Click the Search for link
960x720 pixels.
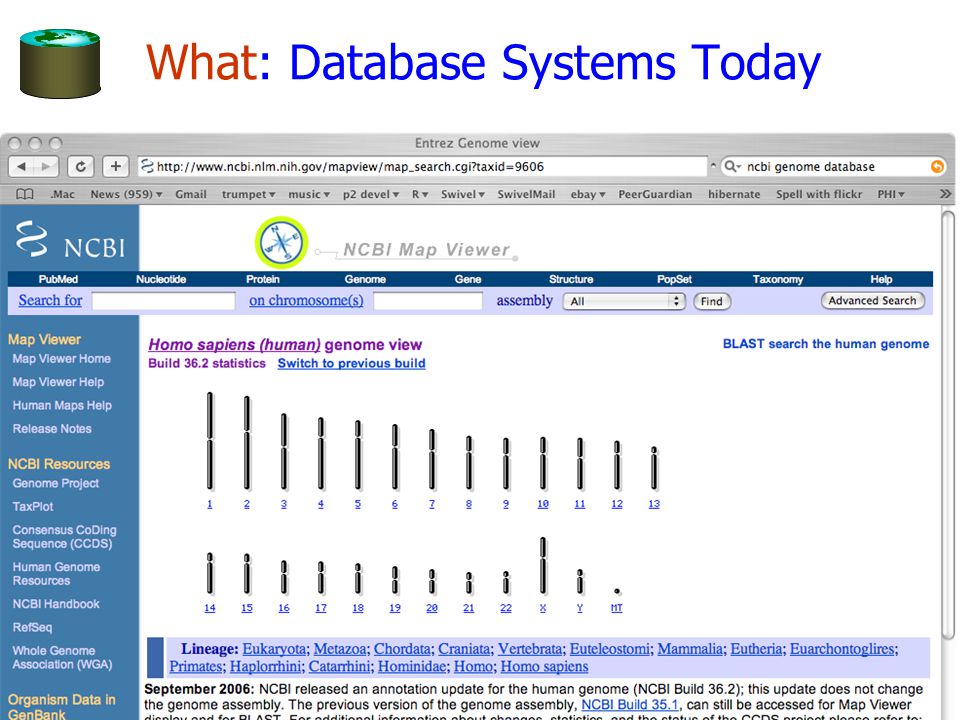coord(50,300)
